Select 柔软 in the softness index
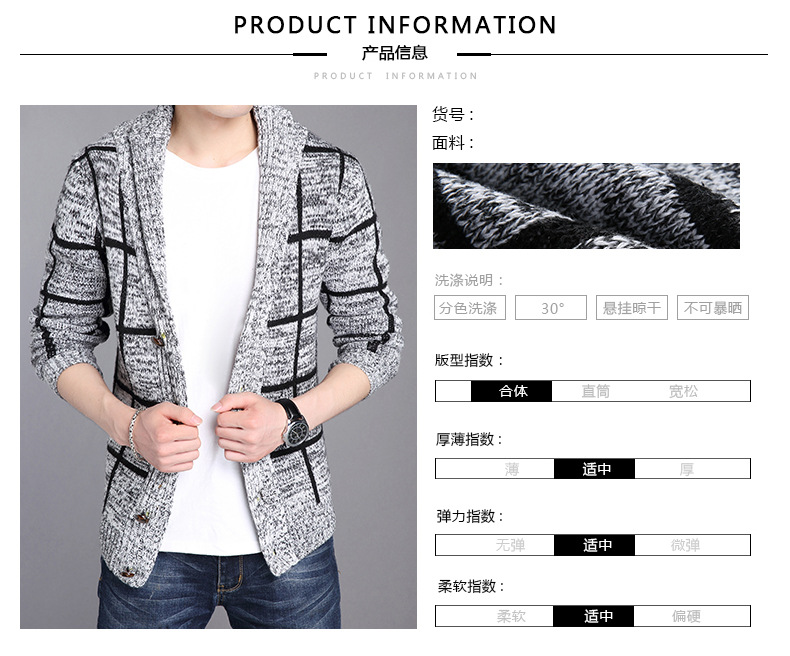Screen dimensions: 790x656 [511, 616]
